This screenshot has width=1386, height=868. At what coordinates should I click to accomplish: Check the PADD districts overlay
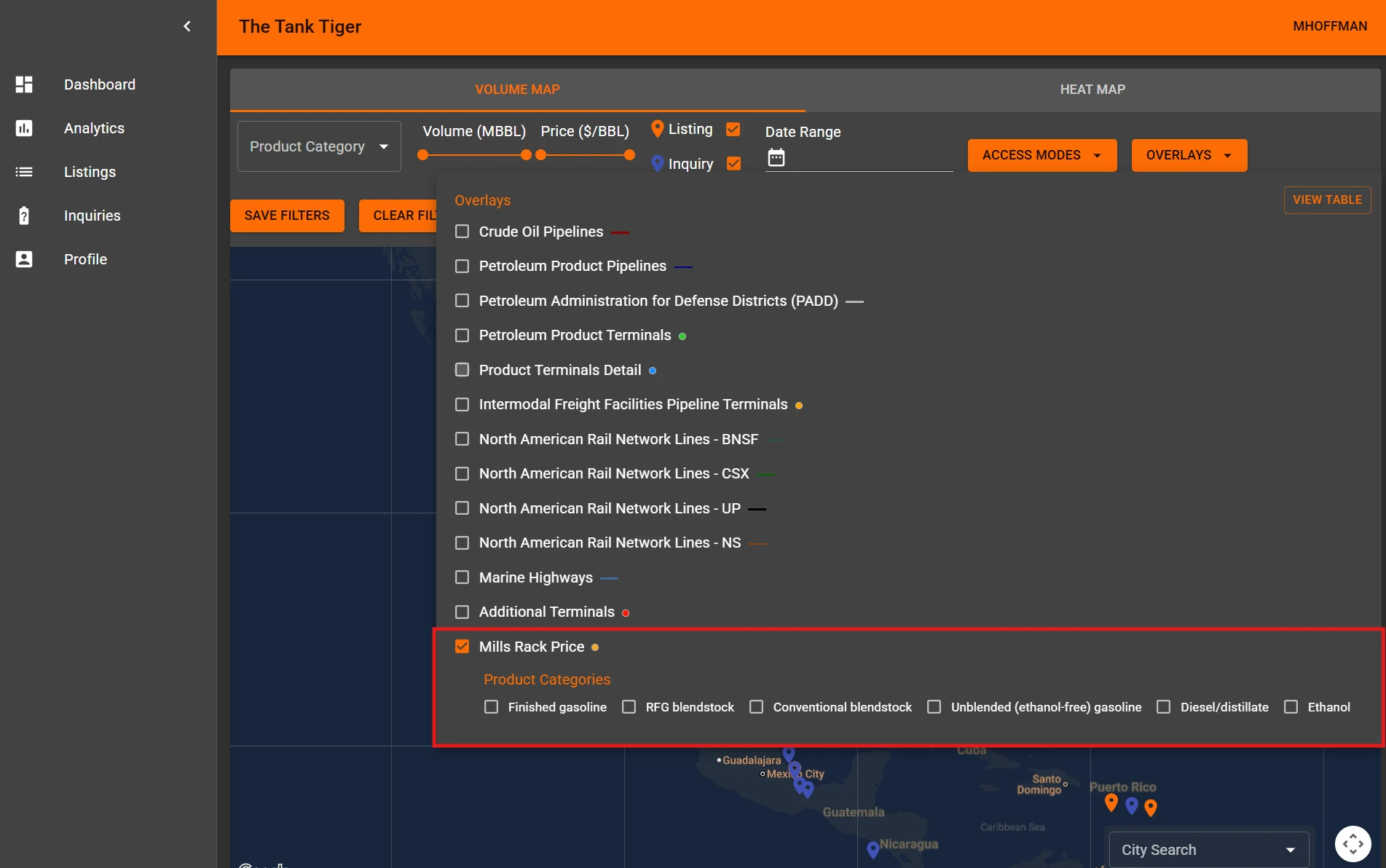point(462,301)
